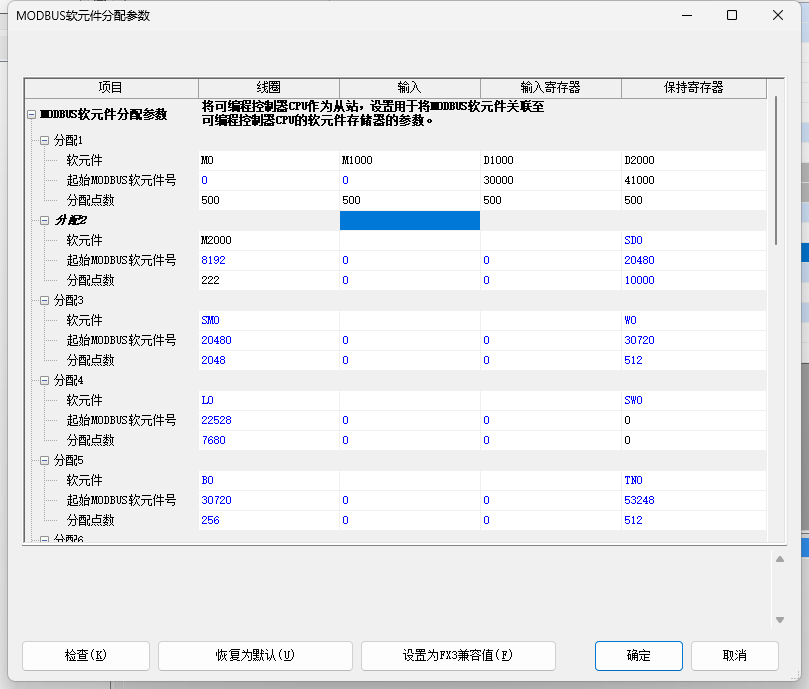The height and width of the screenshot is (689, 809).
Task: Select the 保持寄存器 column header
Action: point(693,88)
